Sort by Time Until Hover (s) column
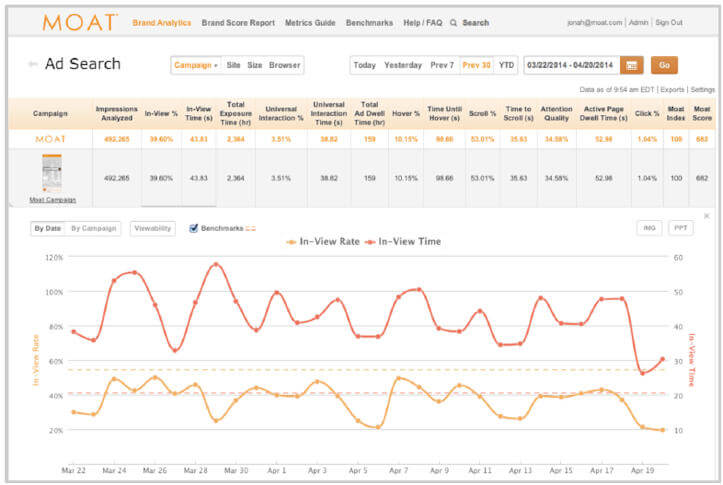 click(444, 113)
